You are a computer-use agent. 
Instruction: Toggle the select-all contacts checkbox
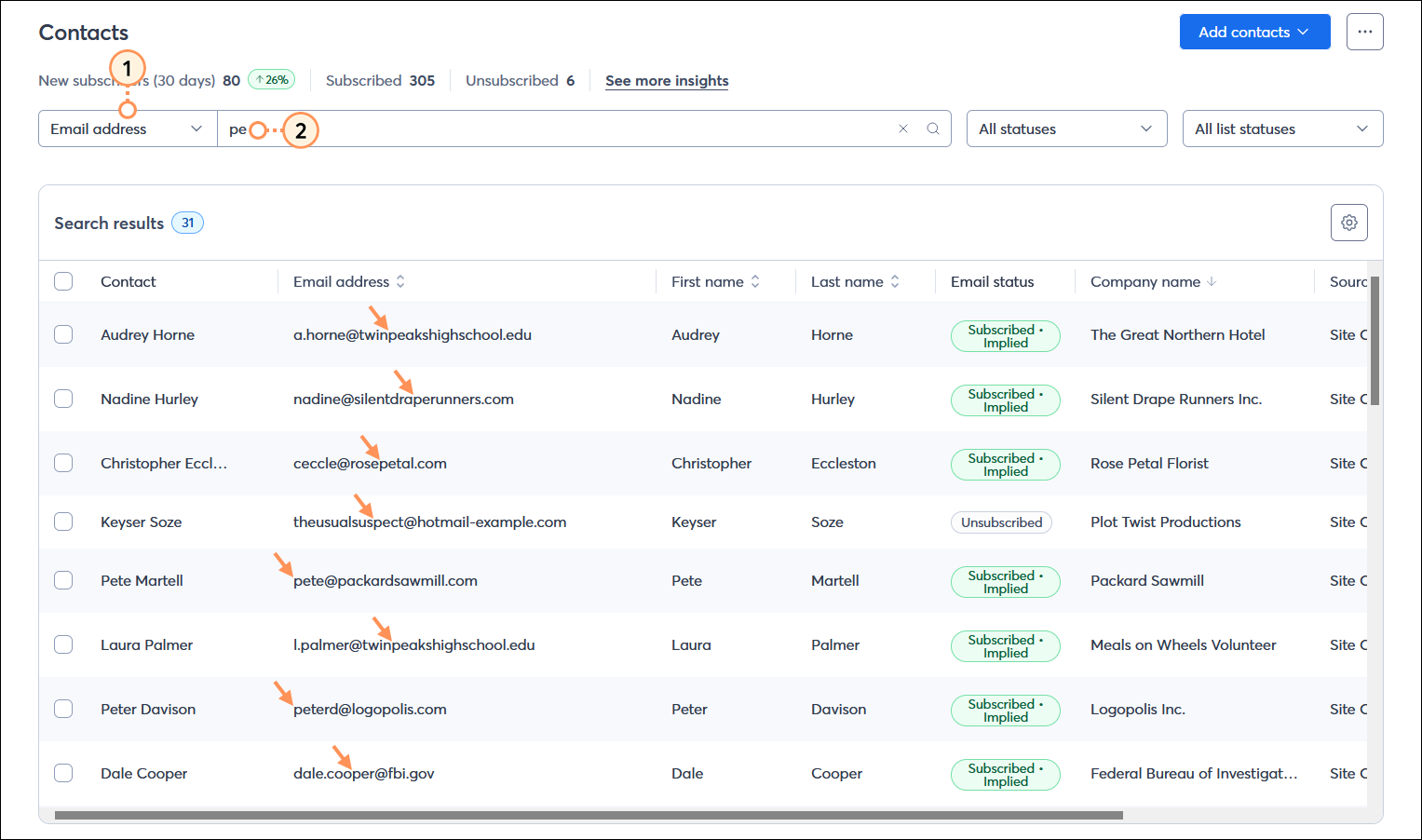62,280
